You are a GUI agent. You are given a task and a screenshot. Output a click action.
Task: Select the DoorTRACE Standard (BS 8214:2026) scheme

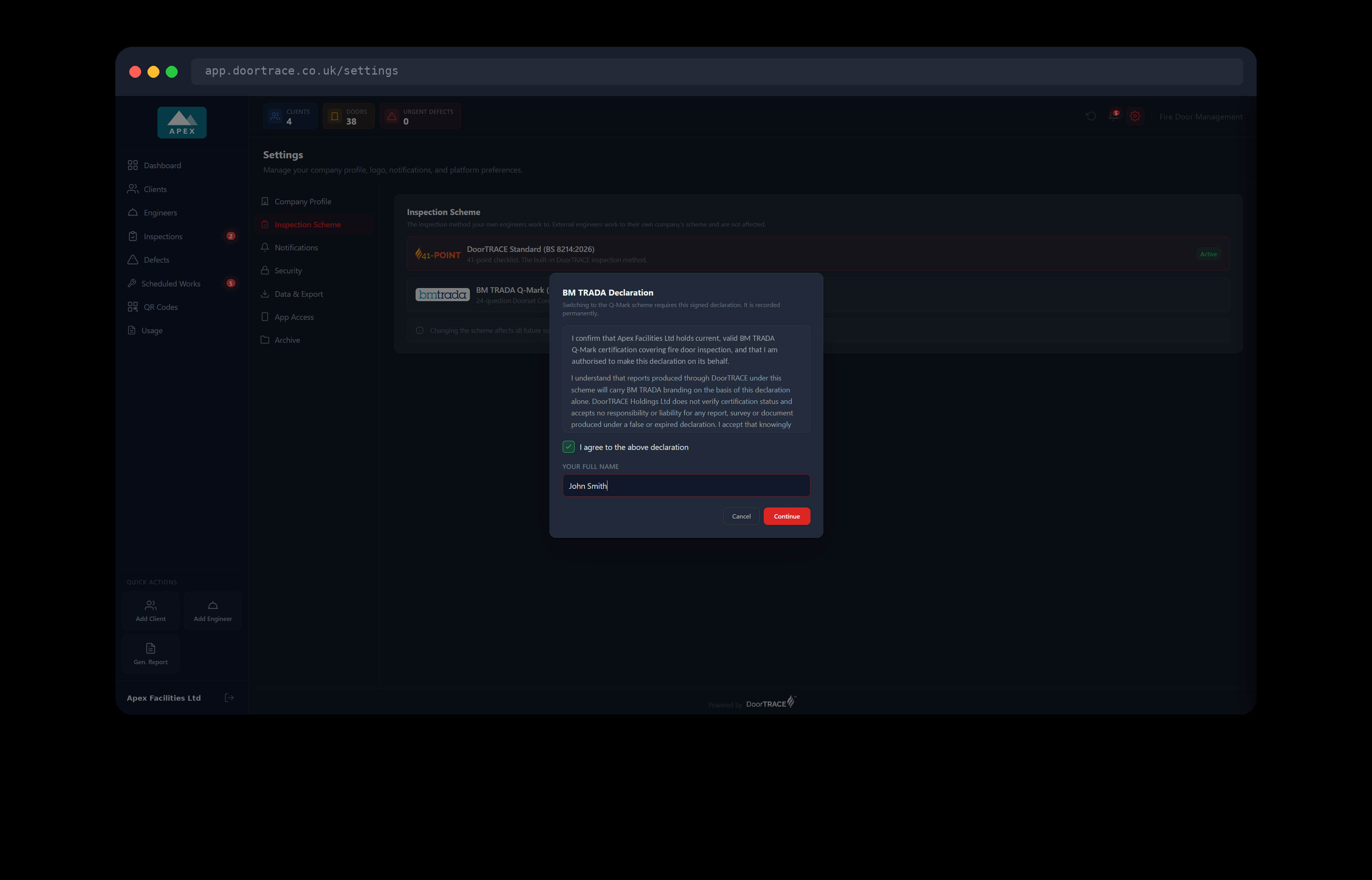tap(818, 254)
